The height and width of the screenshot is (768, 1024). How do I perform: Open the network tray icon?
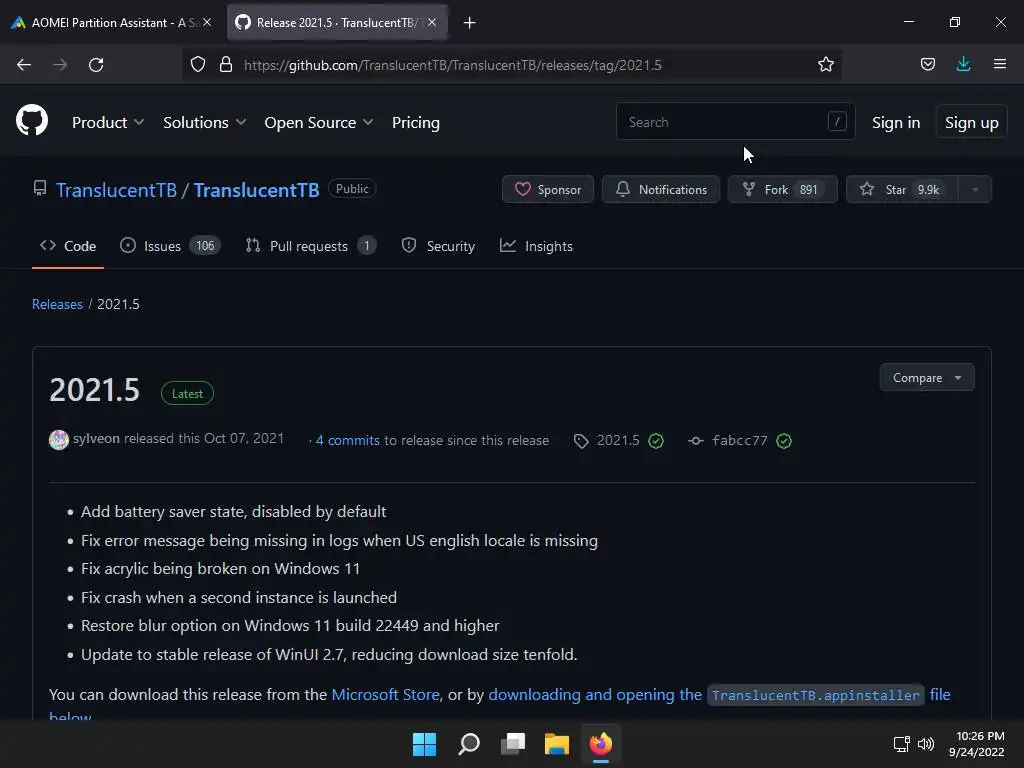click(902, 744)
